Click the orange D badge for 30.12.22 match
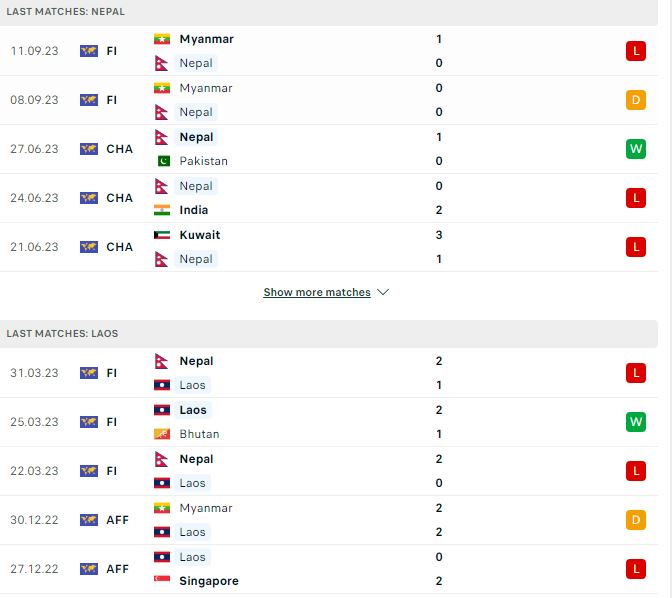 pyautogui.click(x=636, y=520)
